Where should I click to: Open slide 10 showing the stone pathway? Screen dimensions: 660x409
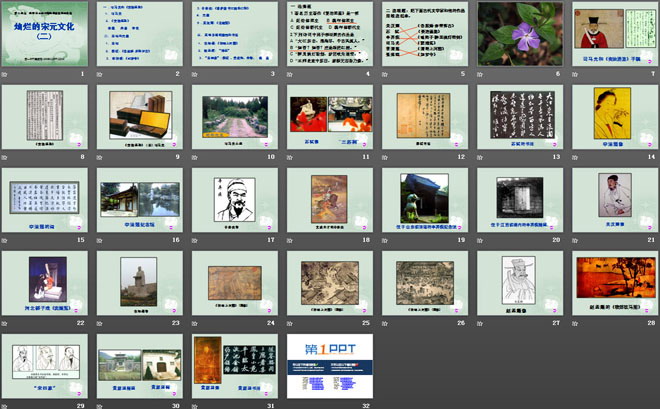pyautogui.click(x=235, y=116)
